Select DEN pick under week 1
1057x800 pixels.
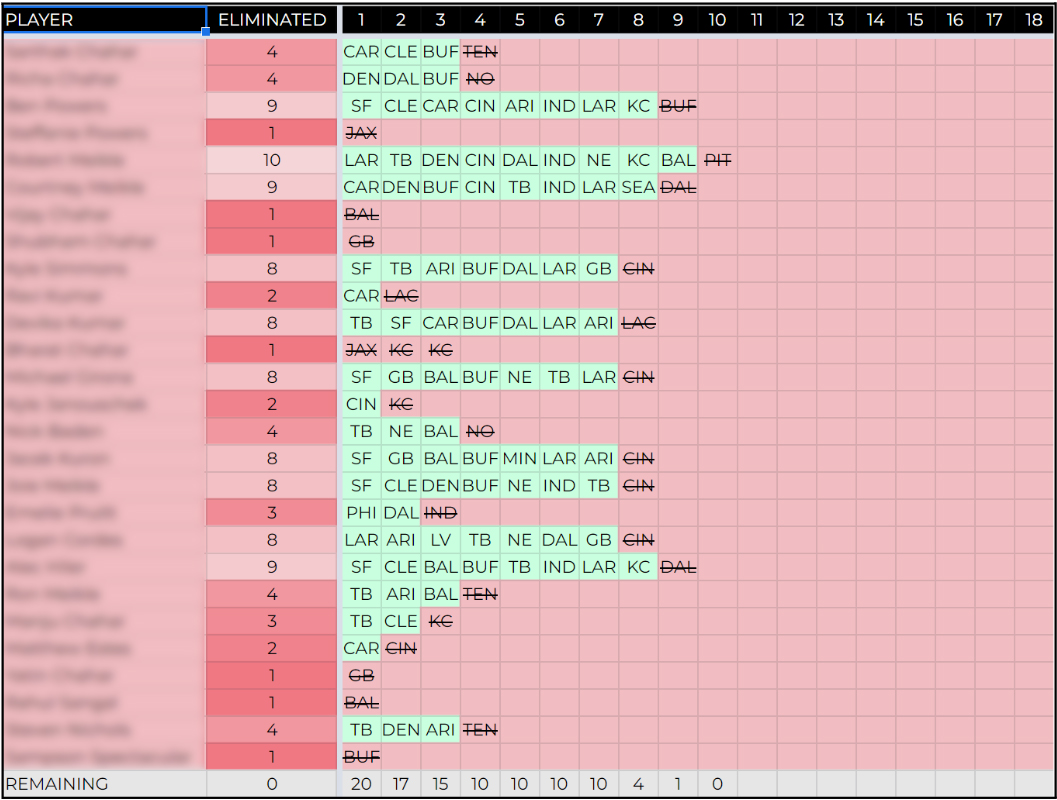[361, 79]
